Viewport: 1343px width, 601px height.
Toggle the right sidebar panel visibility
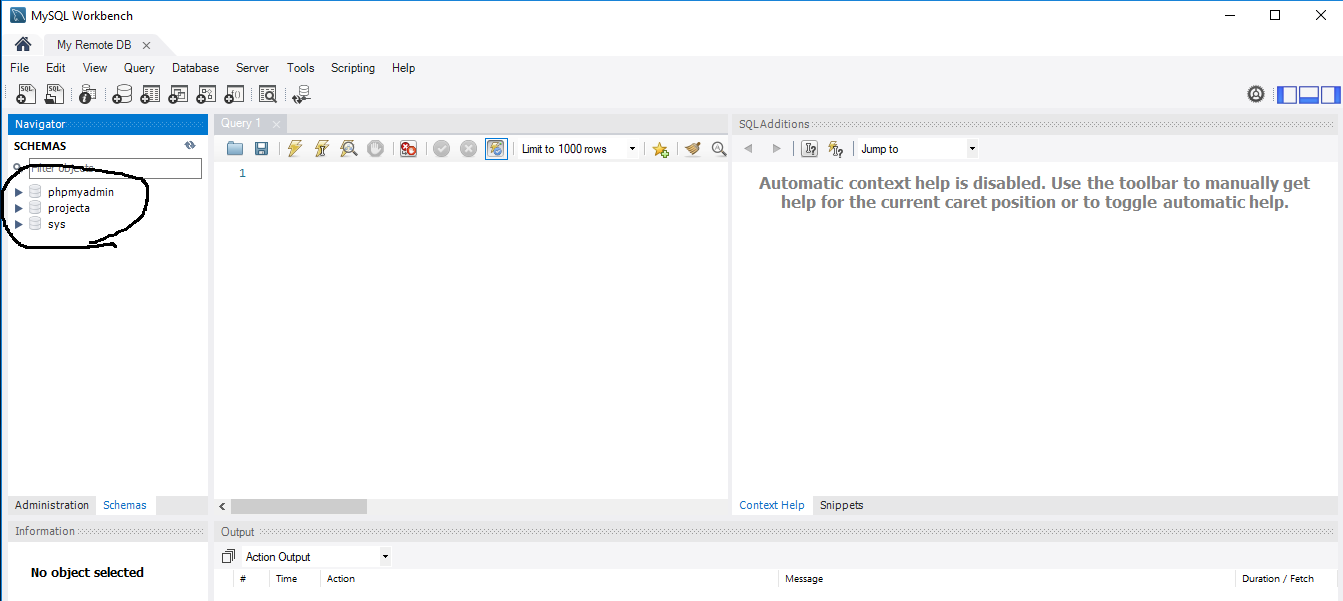pyautogui.click(x=1330, y=95)
